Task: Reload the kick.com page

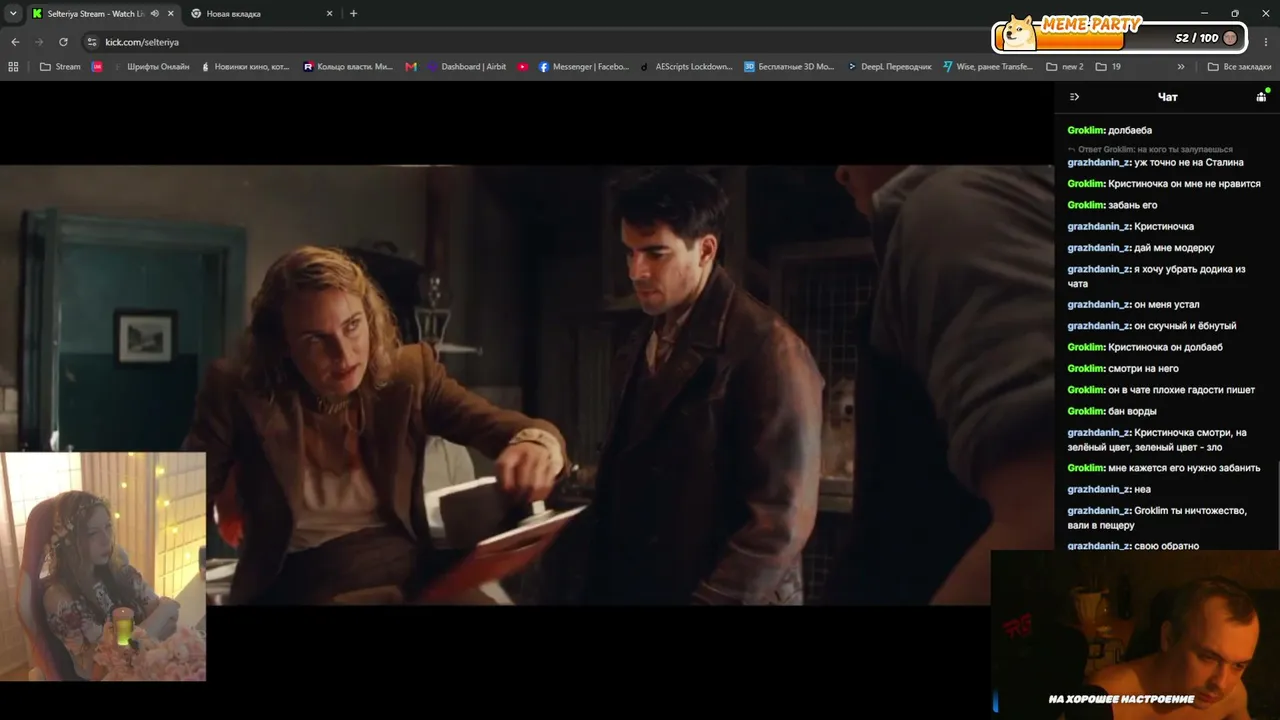Action: coord(63,42)
